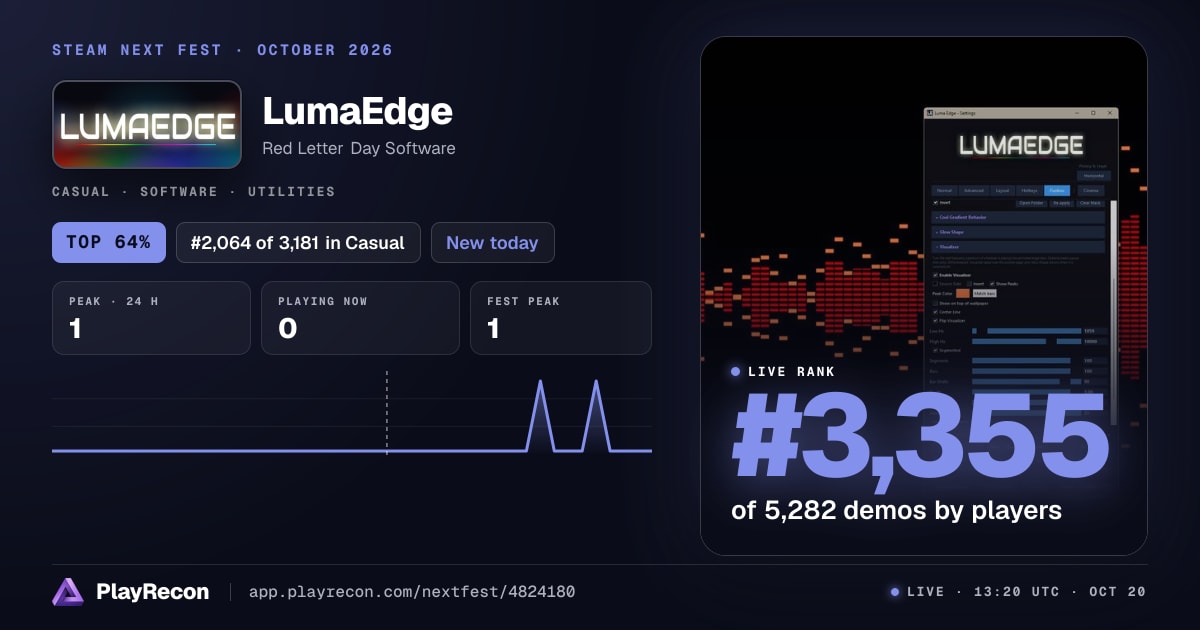
Task: Click the FEST PEAK stat card
Action: (x=561, y=318)
